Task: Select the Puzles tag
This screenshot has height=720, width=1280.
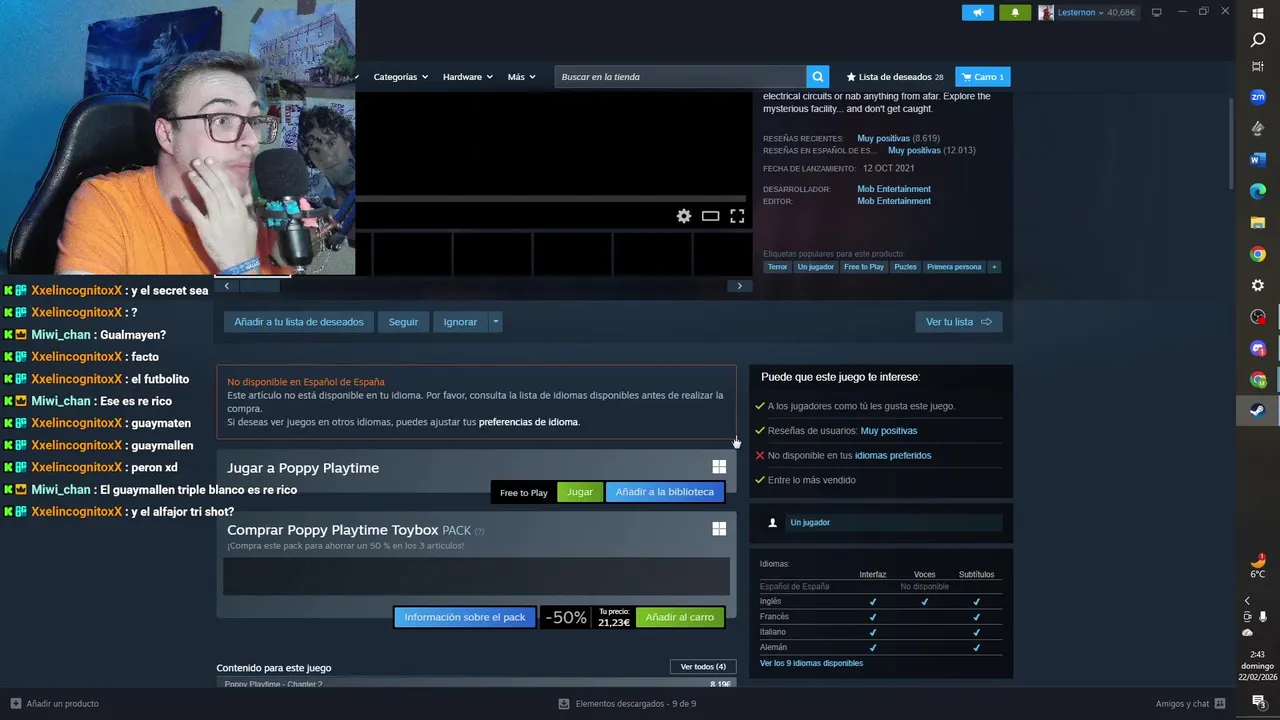Action: (905, 267)
